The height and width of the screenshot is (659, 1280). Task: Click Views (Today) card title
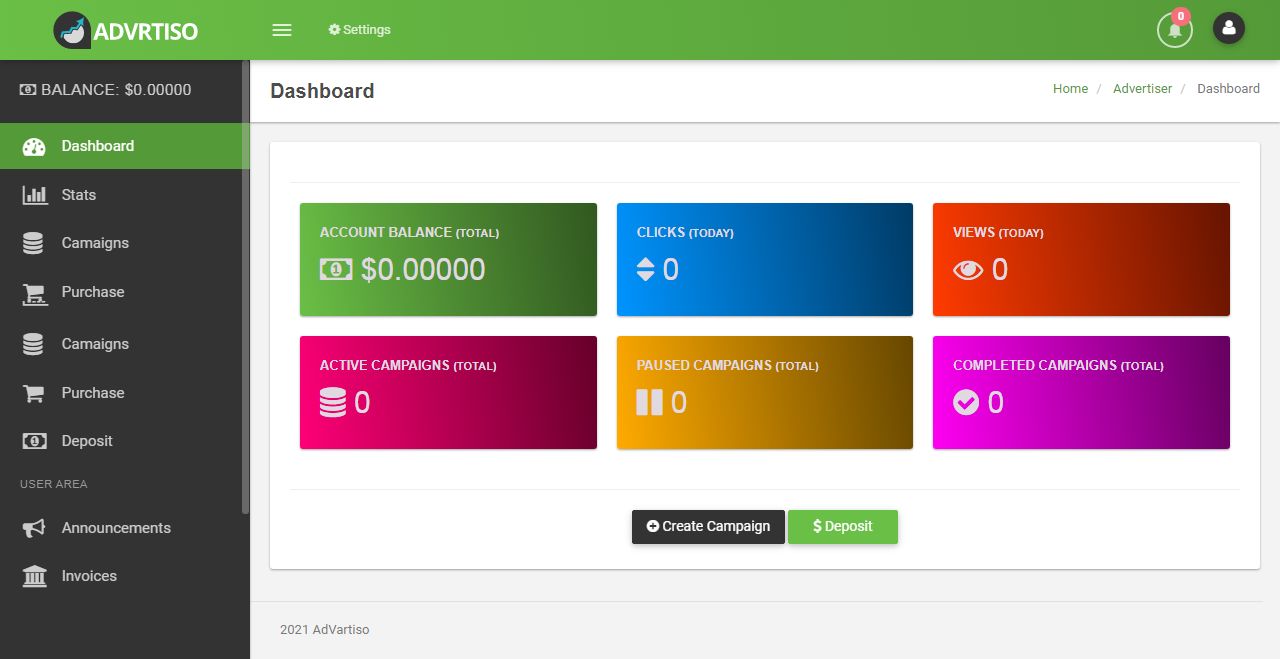tap(998, 232)
